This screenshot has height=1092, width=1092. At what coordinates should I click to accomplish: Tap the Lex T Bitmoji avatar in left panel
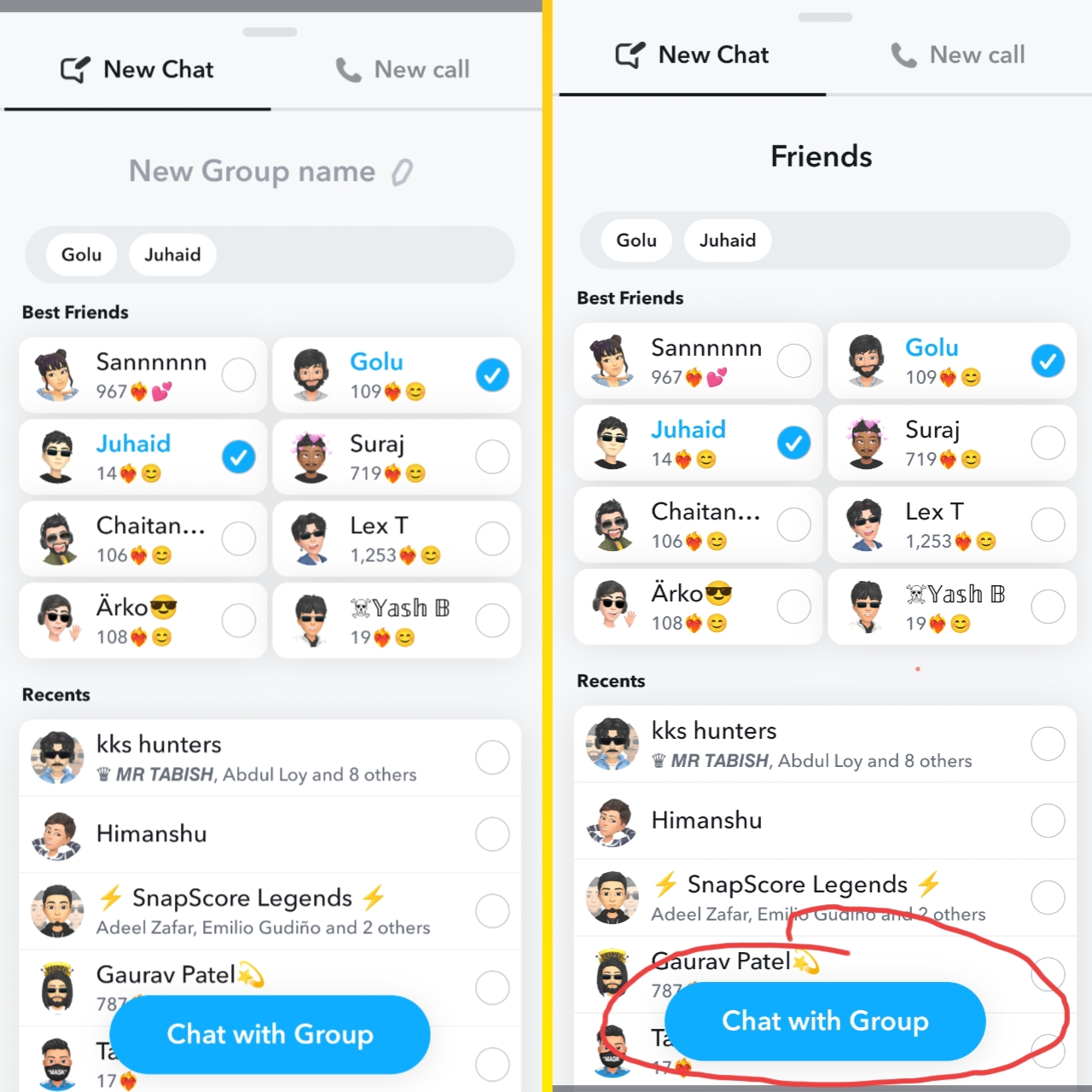311,539
